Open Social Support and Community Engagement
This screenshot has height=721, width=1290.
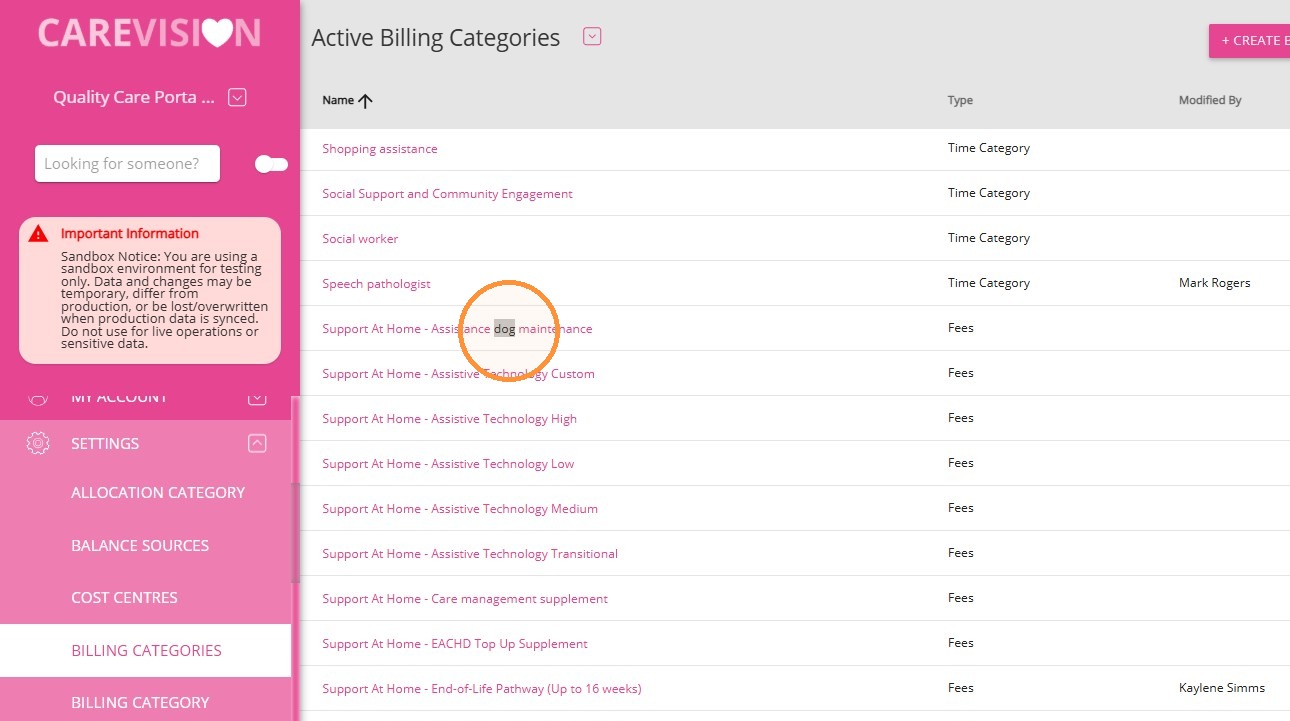click(x=447, y=194)
